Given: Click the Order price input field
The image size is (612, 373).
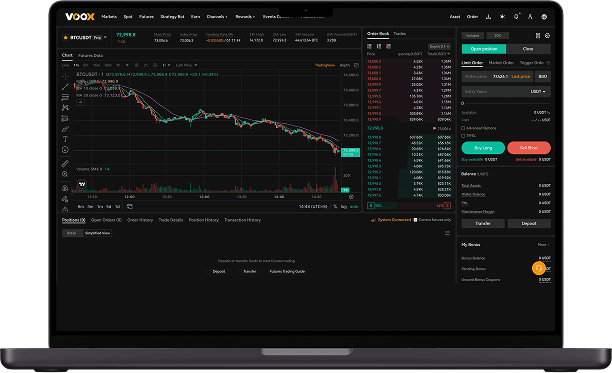Looking at the screenshot, I should click(497, 76).
